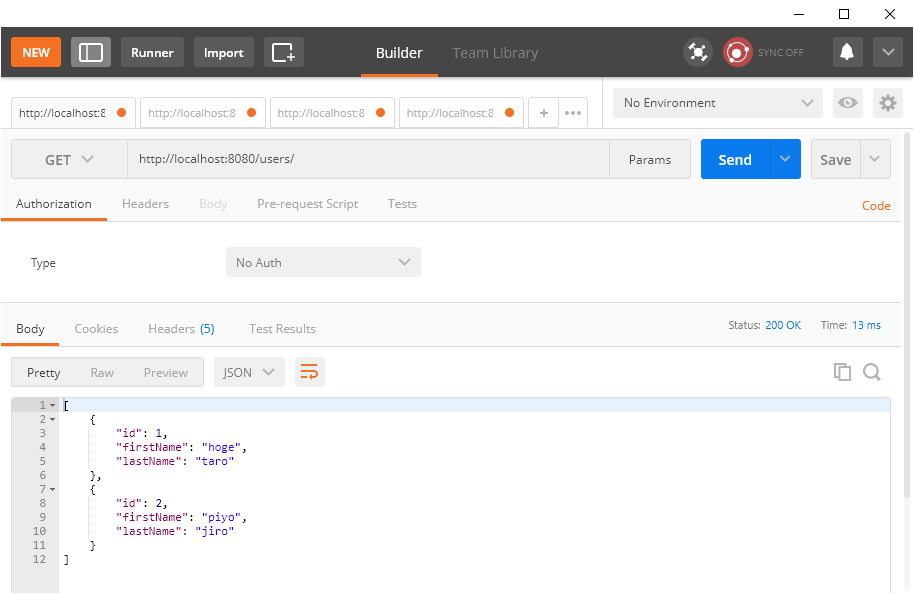The width and height of the screenshot is (914, 594).
Task: Click the "hoge" value in response
Action: pyautogui.click(x=221, y=447)
